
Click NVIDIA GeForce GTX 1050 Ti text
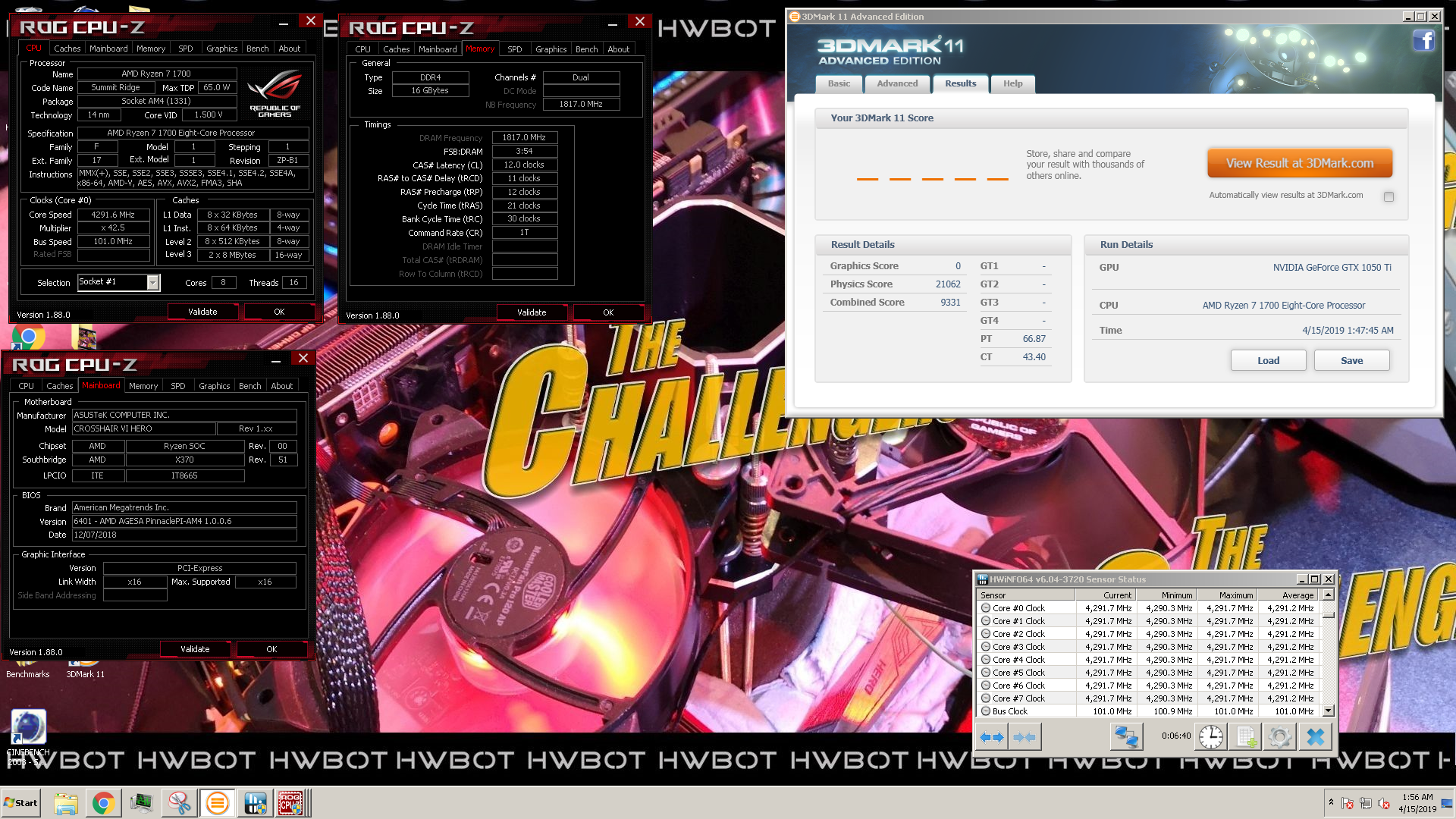click(1332, 268)
